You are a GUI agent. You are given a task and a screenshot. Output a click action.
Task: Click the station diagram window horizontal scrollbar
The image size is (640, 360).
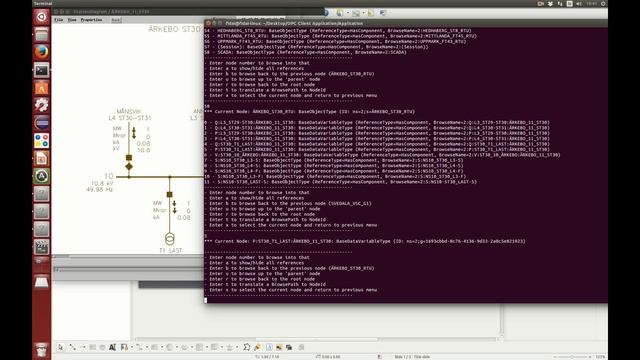coord(128,256)
